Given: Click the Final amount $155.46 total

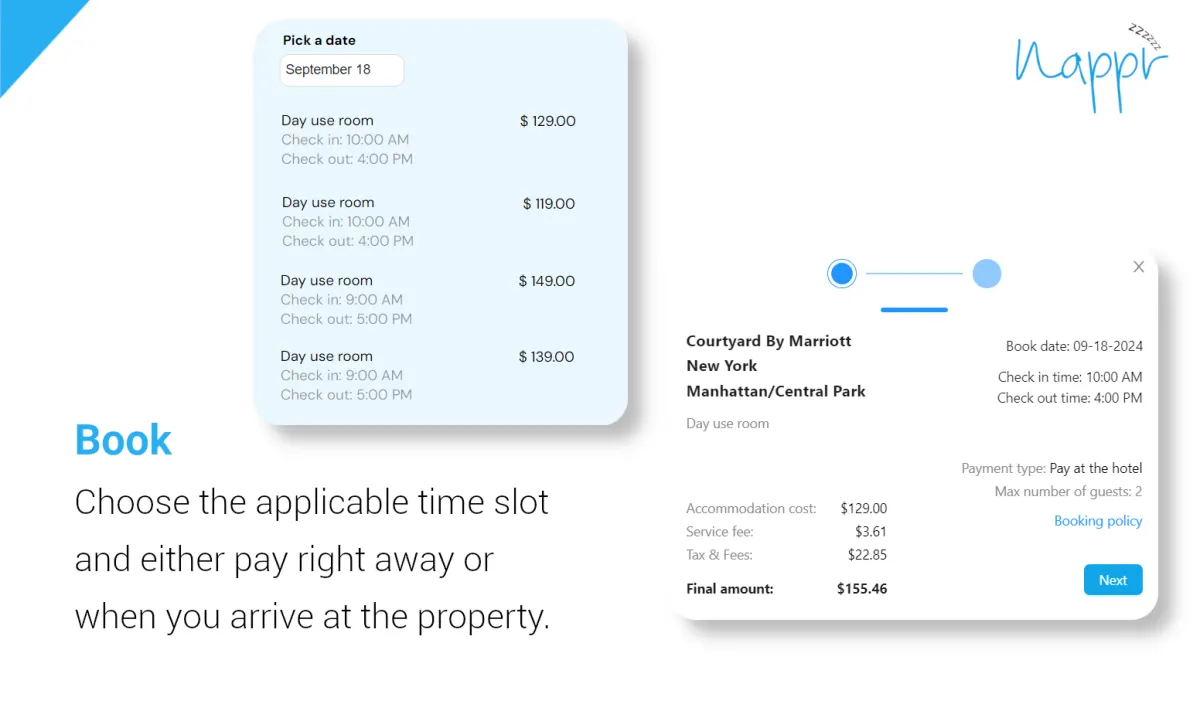Looking at the screenshot, I should (x=787, y=589).
